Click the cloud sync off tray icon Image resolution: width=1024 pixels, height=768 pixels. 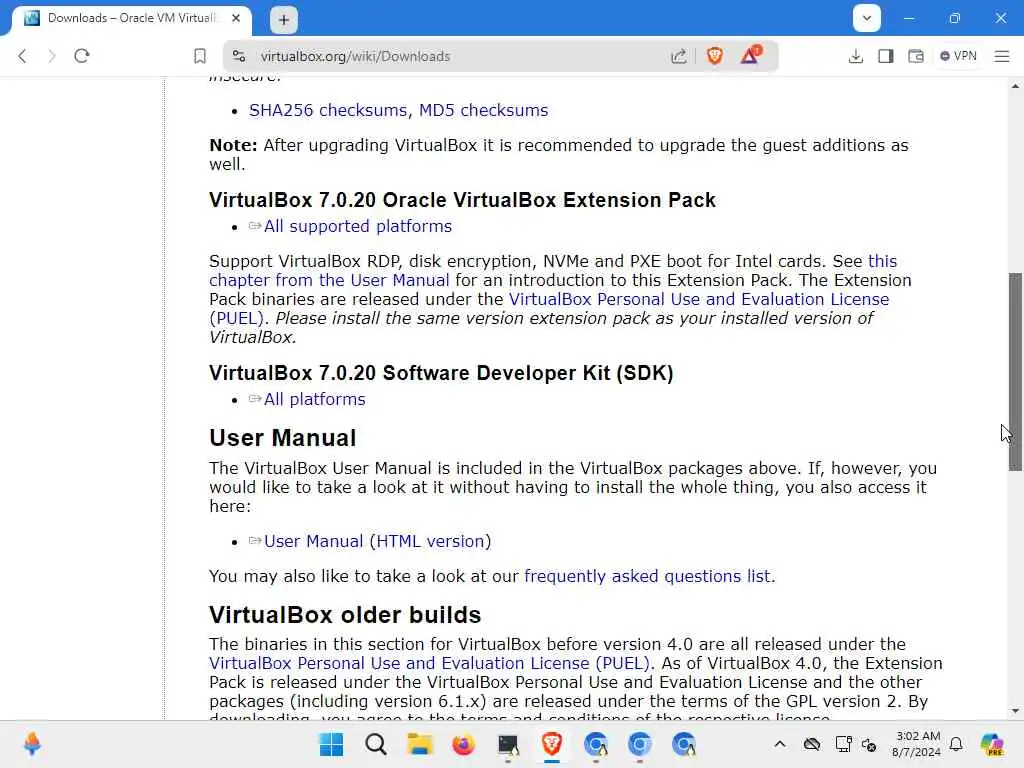click(812, 744)
